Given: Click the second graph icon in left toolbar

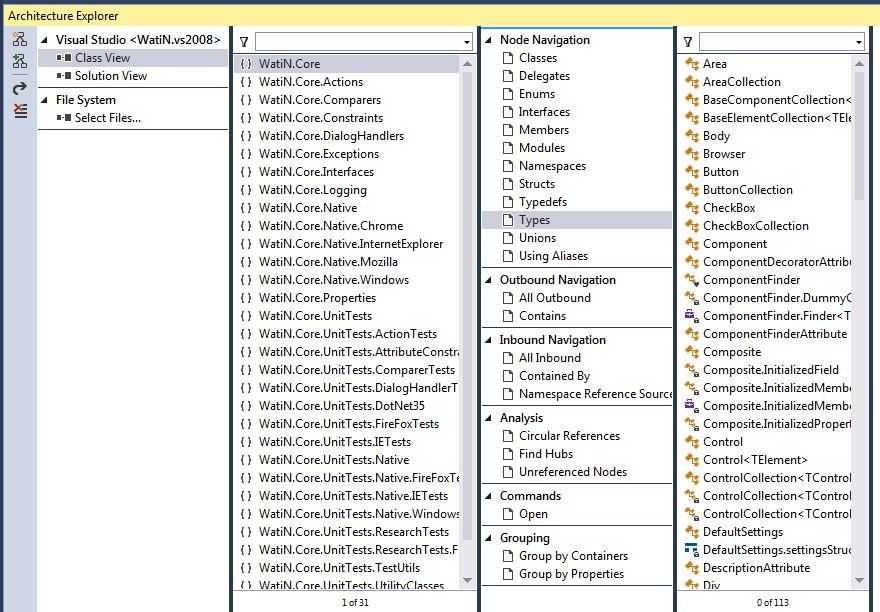Looking at the screenshot, I should coord(20,61).
